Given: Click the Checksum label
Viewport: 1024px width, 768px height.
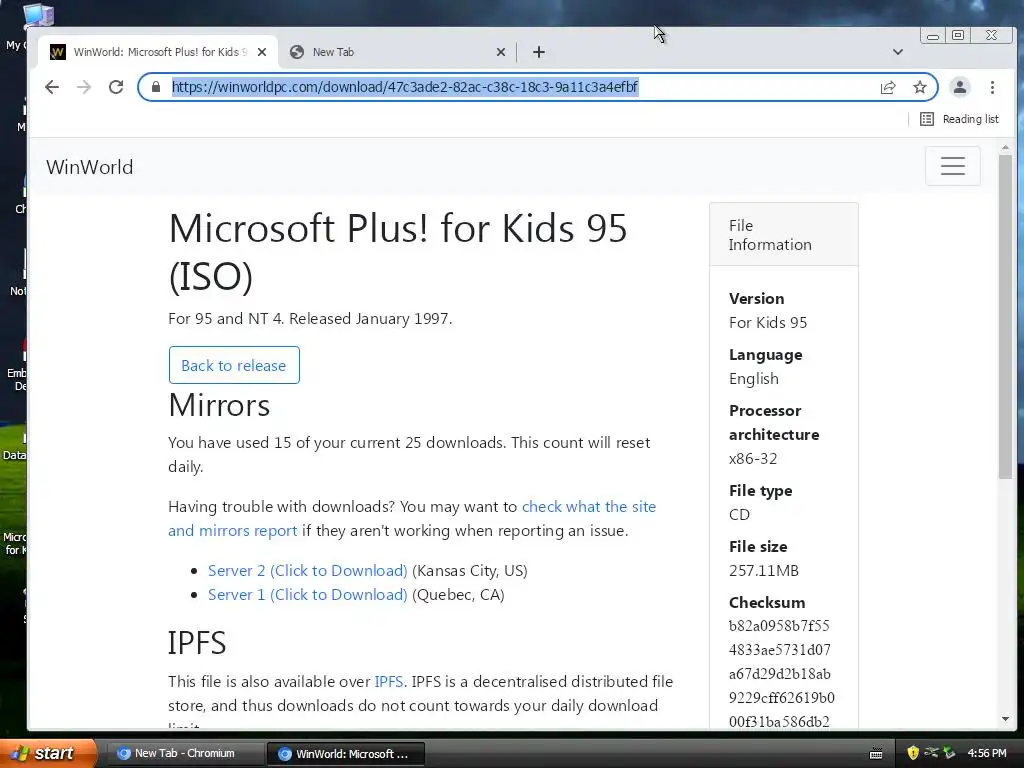Looking at the screenshot, I should coord(767,602).
